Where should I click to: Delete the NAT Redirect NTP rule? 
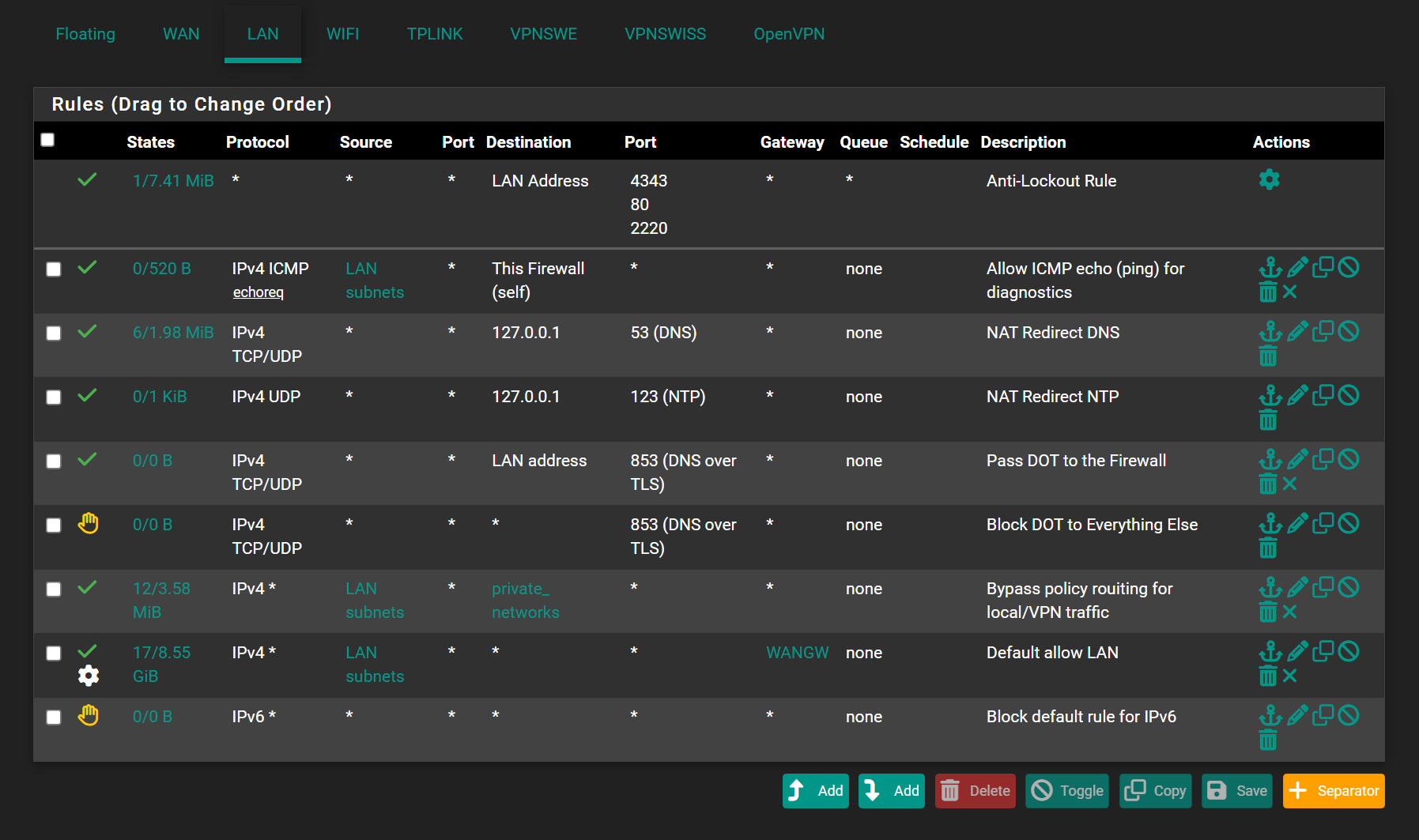[1268, 420]
